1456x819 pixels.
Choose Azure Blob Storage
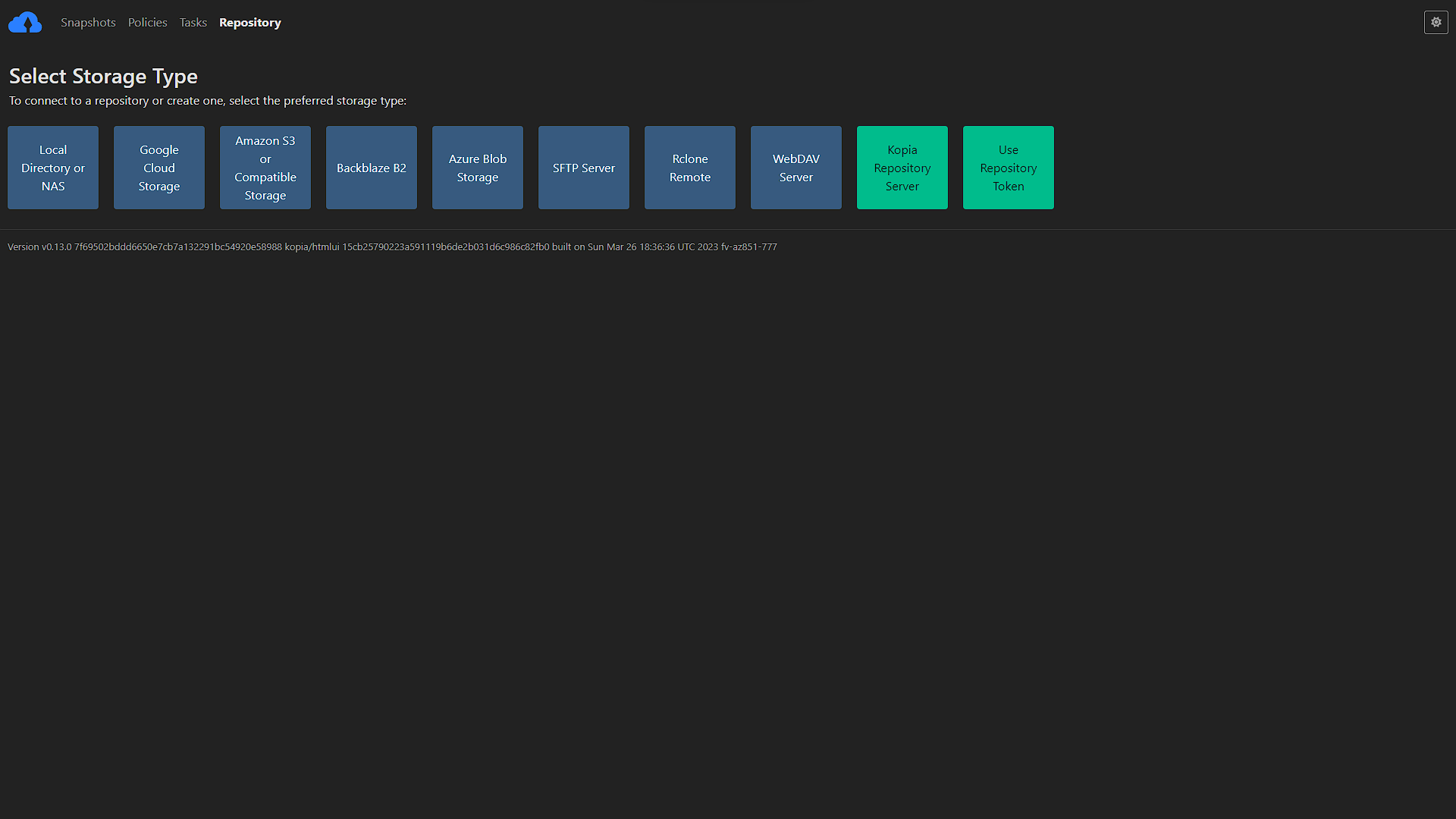pyautogui.click(x=477, y=167)
